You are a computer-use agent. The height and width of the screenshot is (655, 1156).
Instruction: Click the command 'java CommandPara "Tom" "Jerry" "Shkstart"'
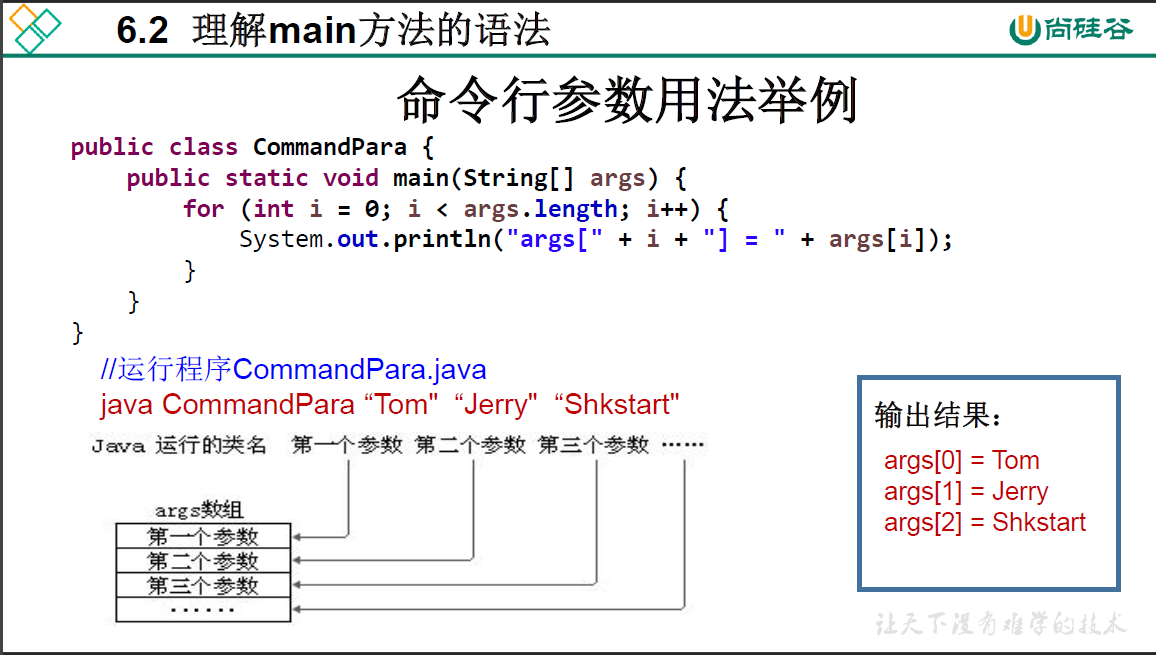pyautogui.click(x=389, y=404)
